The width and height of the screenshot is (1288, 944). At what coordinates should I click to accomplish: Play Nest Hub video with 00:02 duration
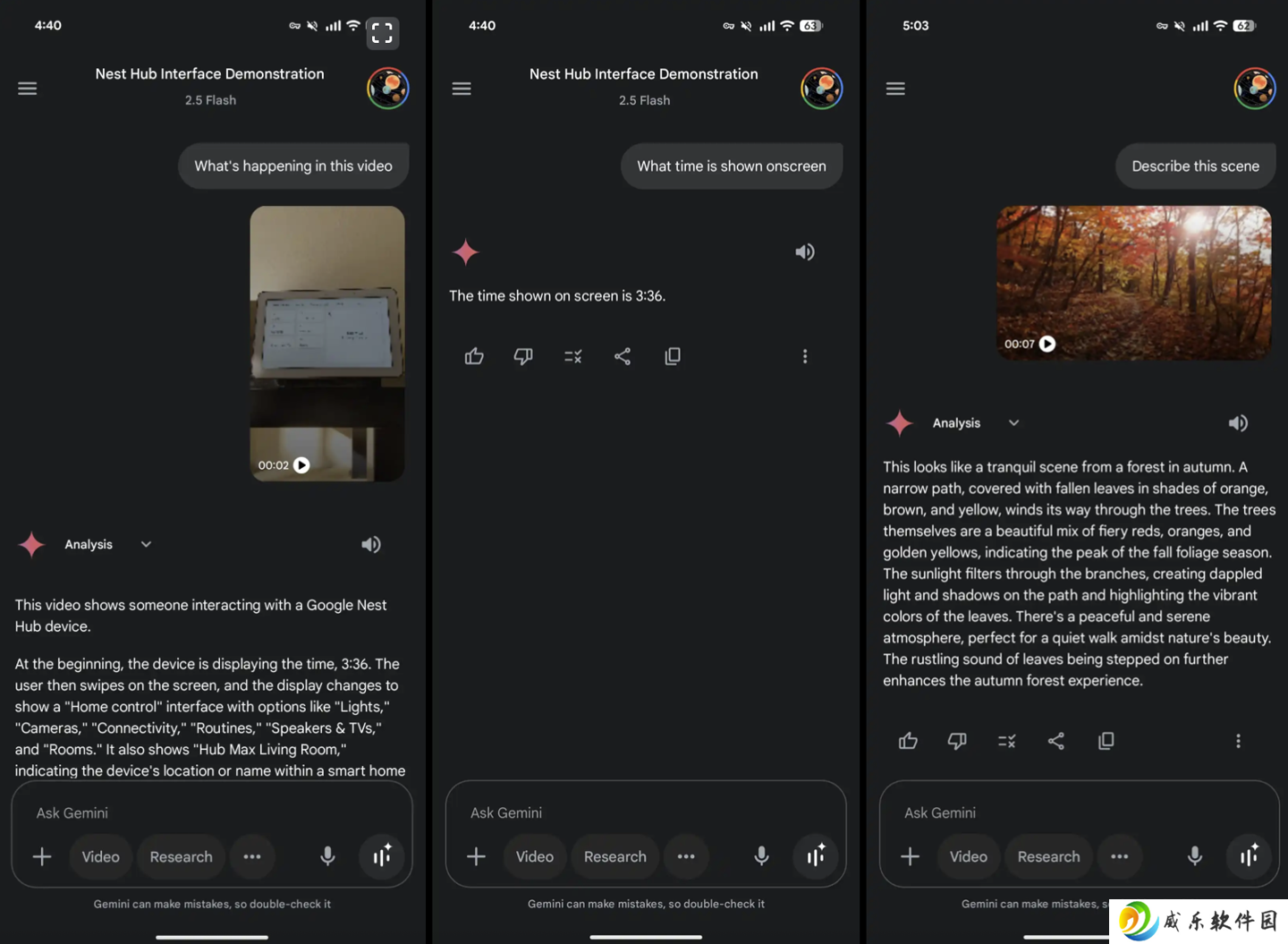pos(301,465)
